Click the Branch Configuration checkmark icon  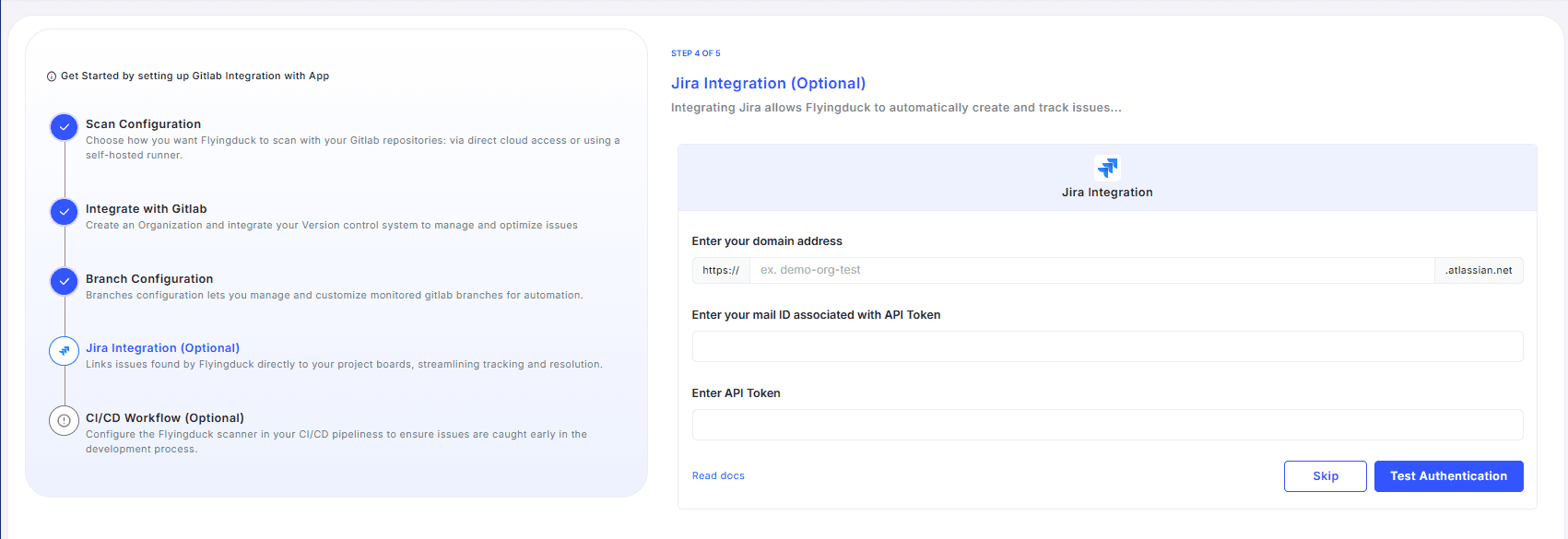pos(64,281)
